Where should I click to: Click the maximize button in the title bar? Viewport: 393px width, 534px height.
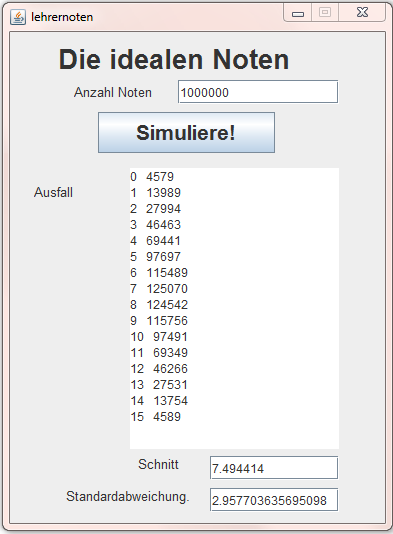(x=325, y=13)
